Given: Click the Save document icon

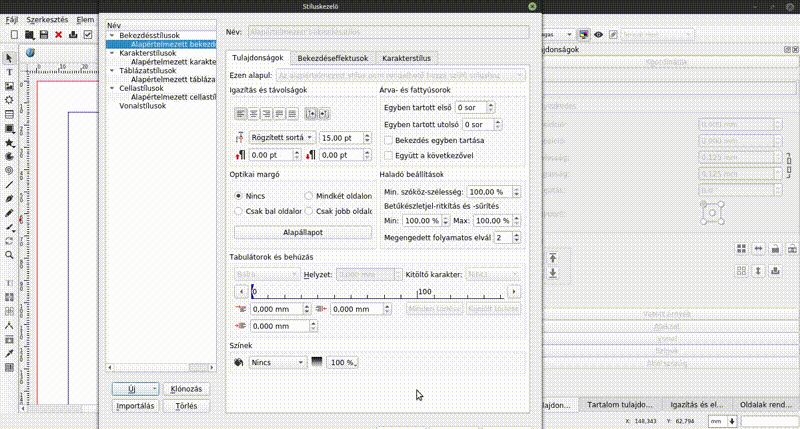Looking at the screenshot, I should [44, 34].
